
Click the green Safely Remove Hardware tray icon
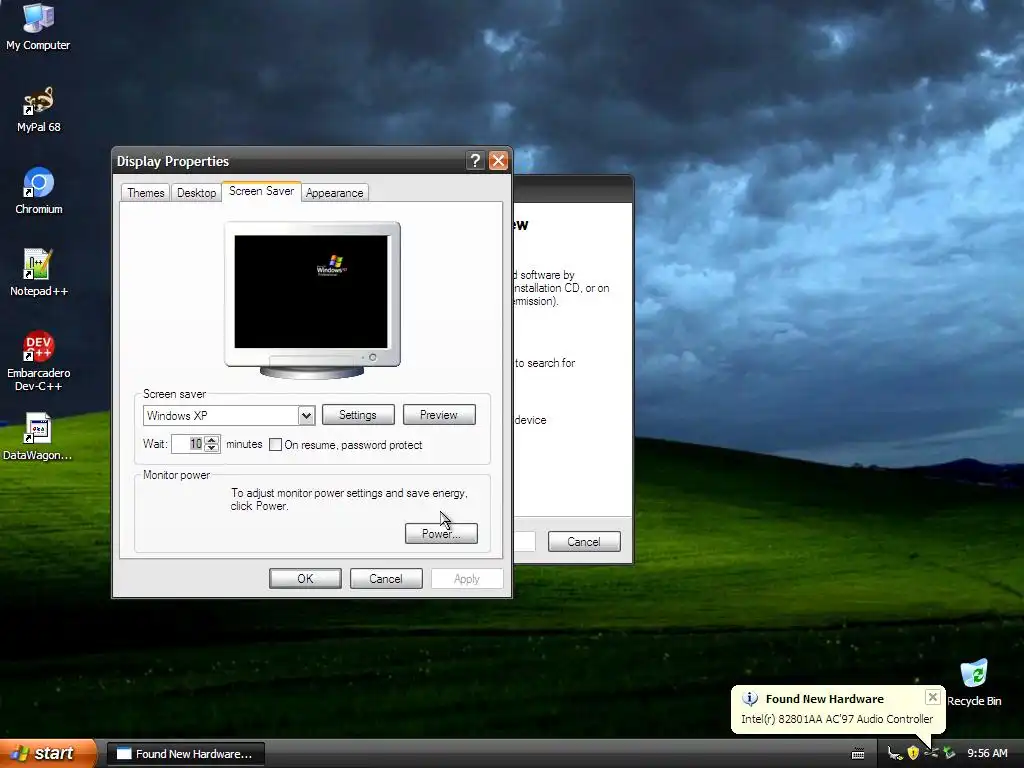point(949,754)
